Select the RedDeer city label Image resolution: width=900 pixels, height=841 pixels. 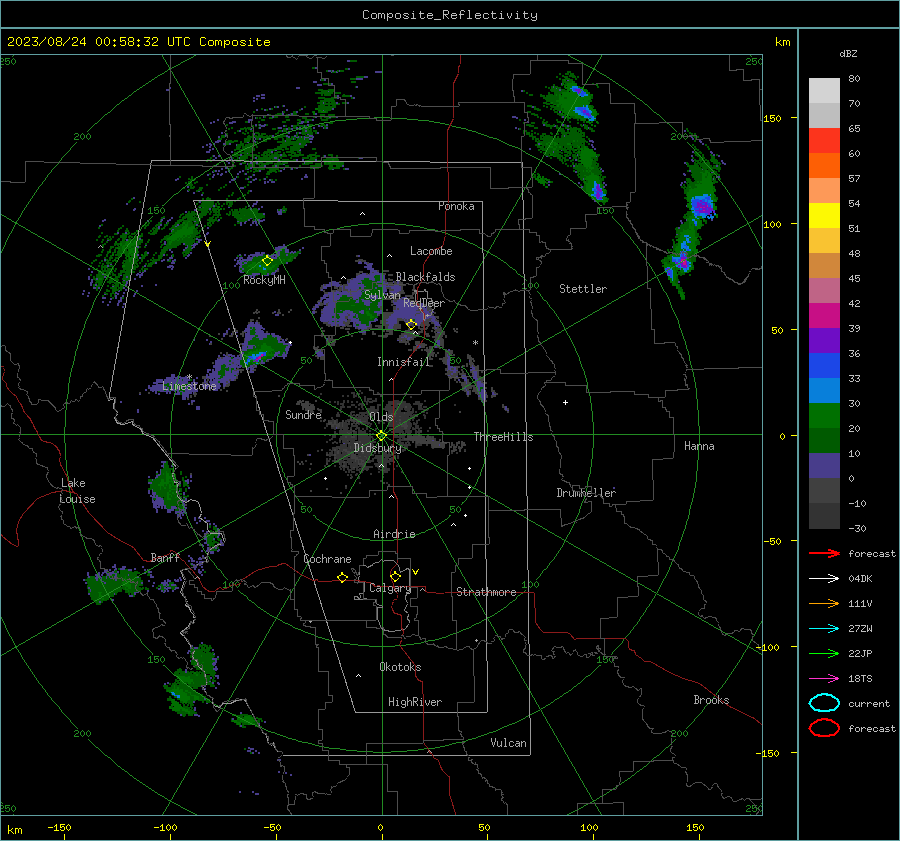[x=424, y=303]
